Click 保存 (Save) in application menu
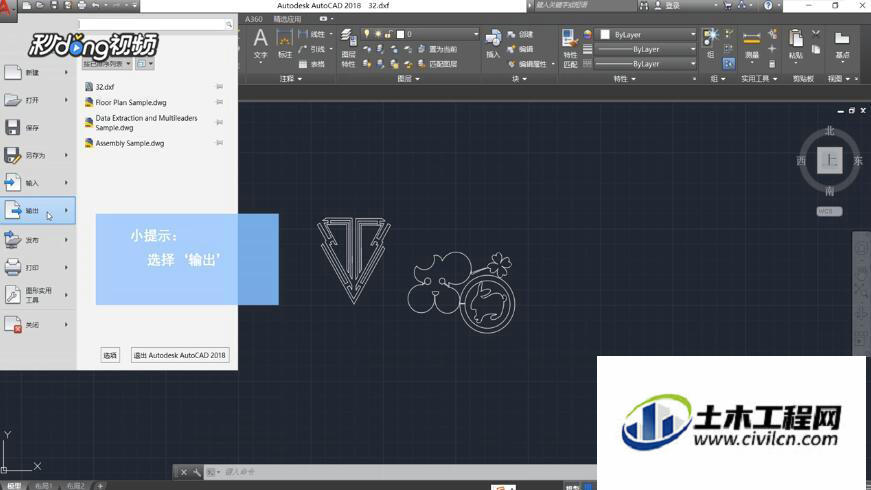The height and width of the screenshot is (490, 871). point(38,128)
